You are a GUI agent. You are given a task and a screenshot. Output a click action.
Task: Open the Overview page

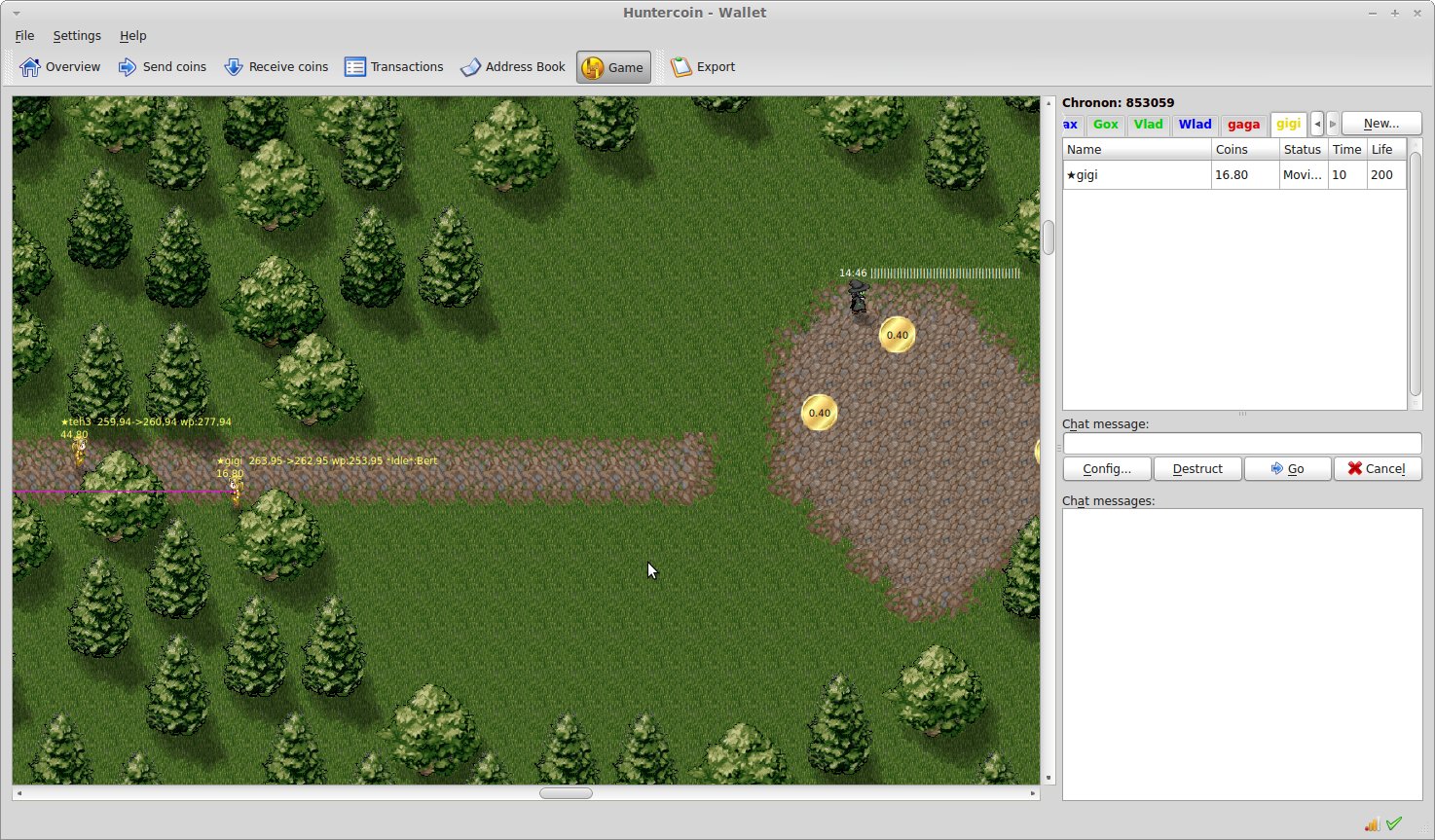click(60, 67)
